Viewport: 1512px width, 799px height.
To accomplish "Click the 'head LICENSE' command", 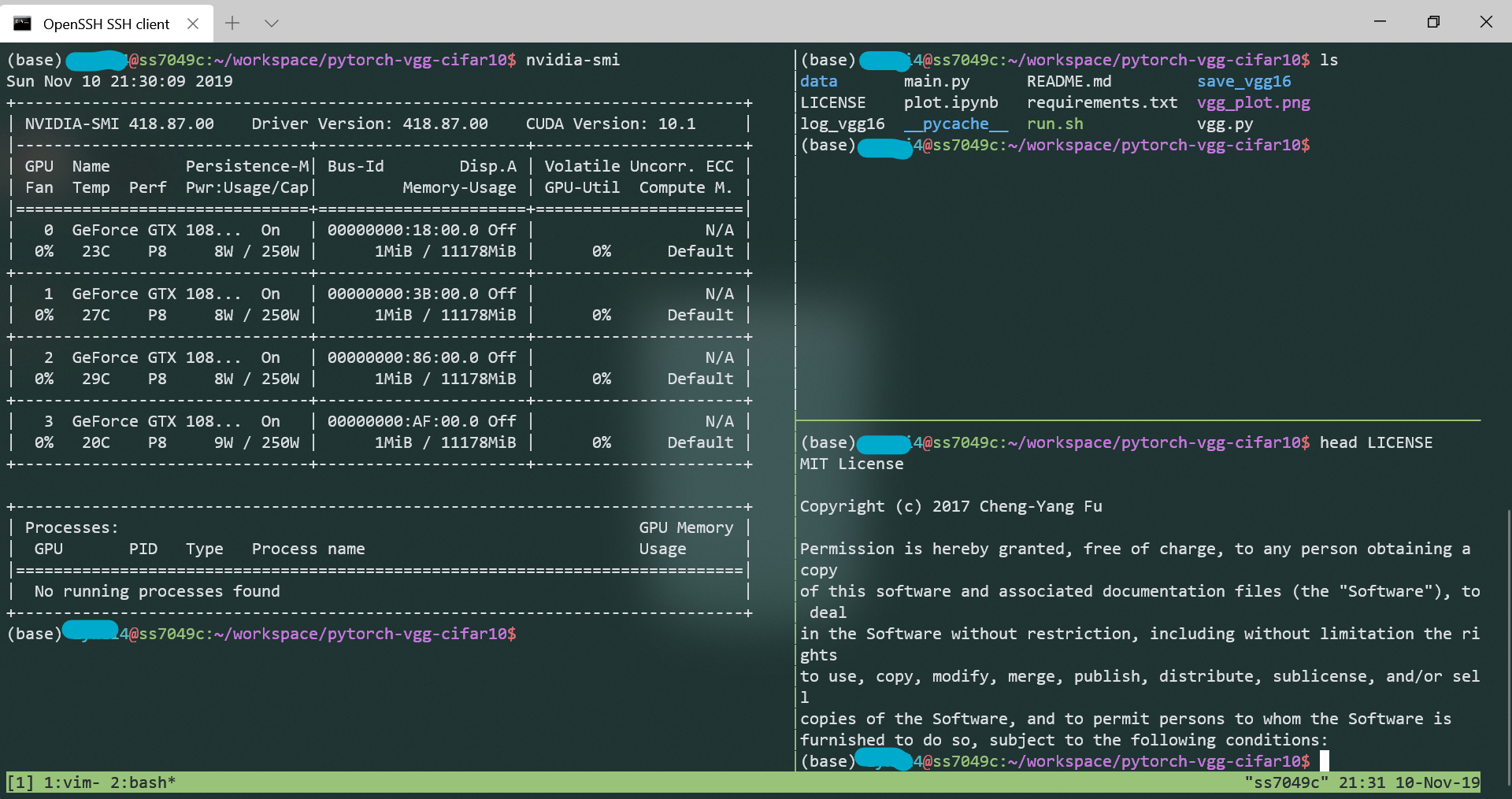I will pos(1376,442).
